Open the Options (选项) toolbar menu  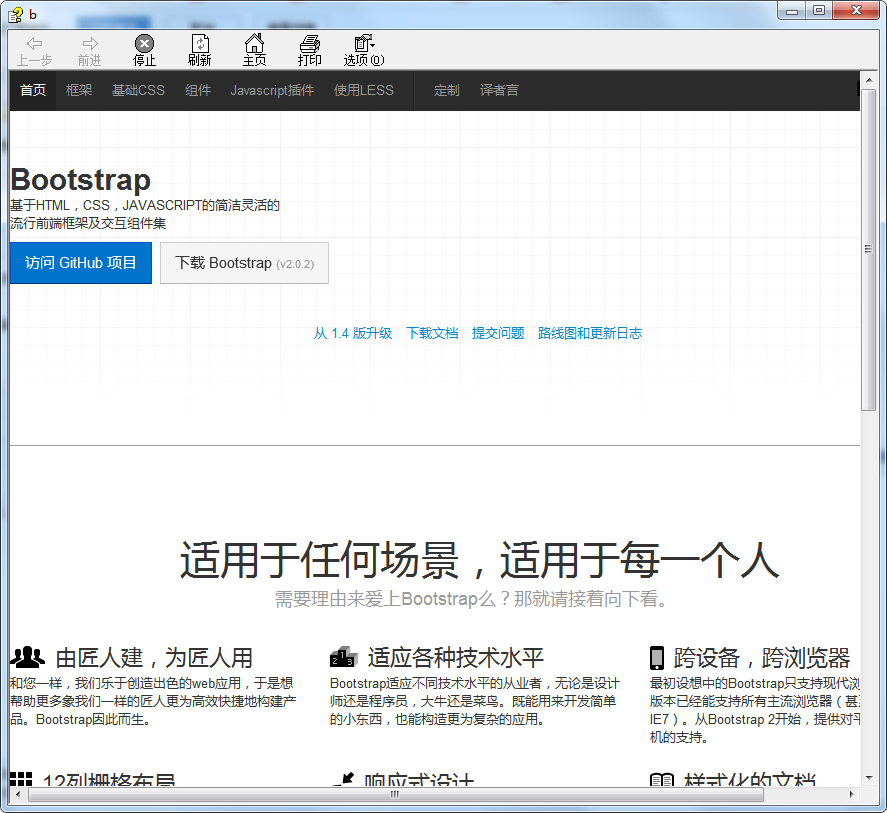tap(363, 44)
